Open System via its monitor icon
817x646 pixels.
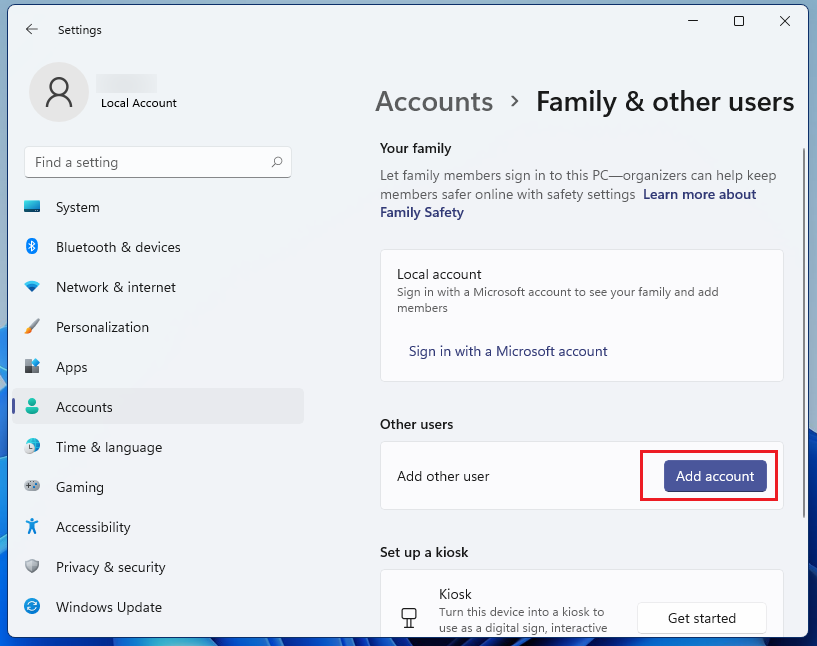tap(32, 207)
